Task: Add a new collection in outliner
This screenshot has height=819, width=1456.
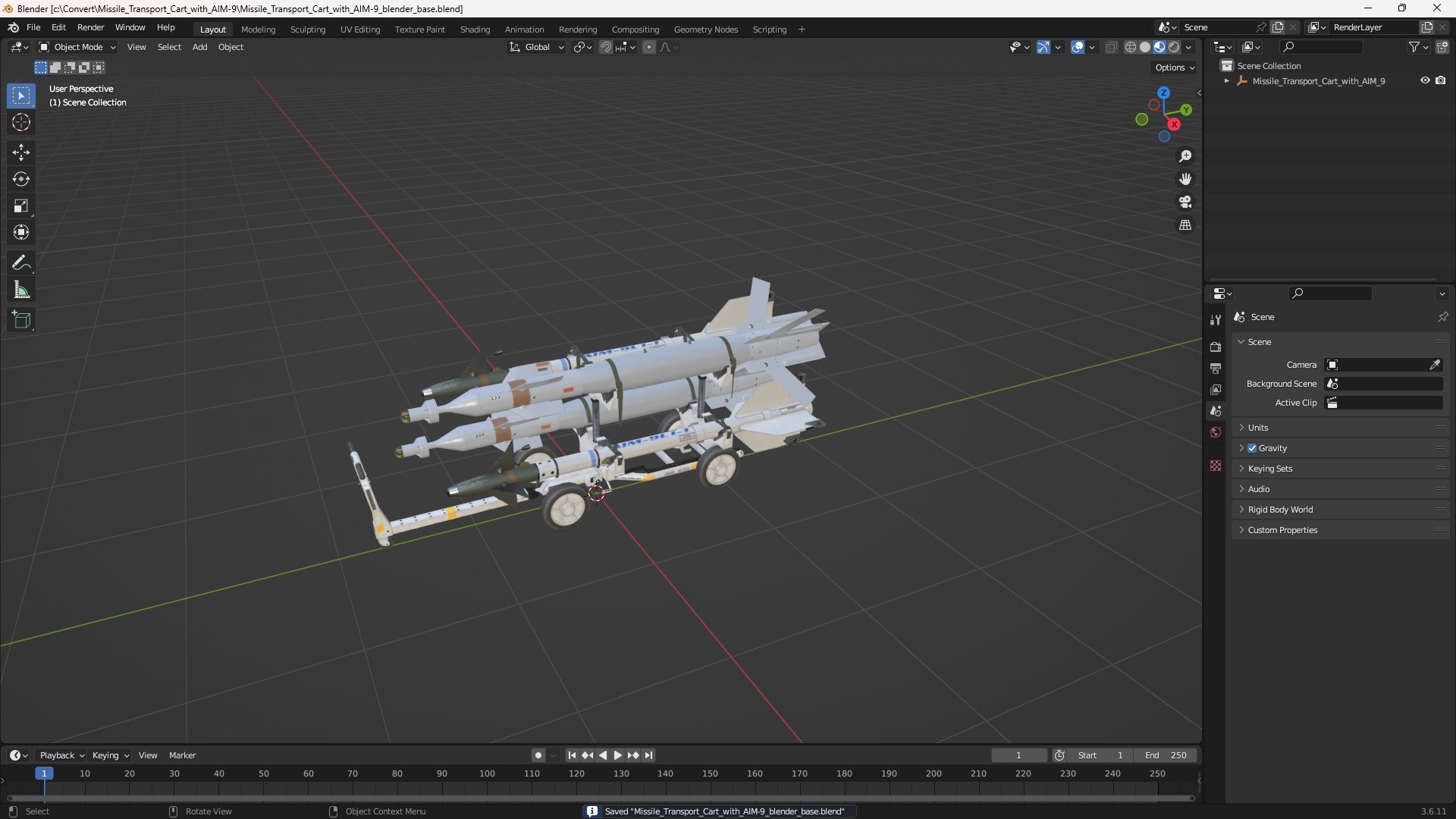Action: click(1442, 47)
